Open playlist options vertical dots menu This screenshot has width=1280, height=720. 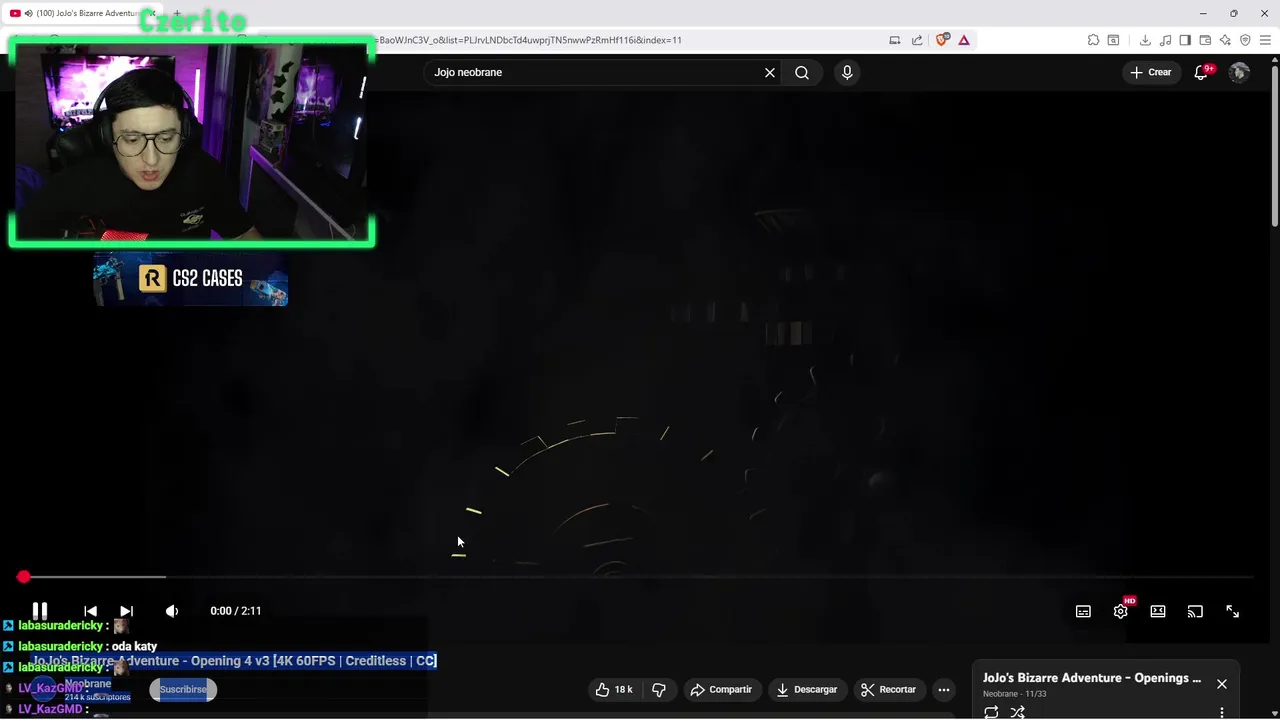click(x=1222, y=713)
